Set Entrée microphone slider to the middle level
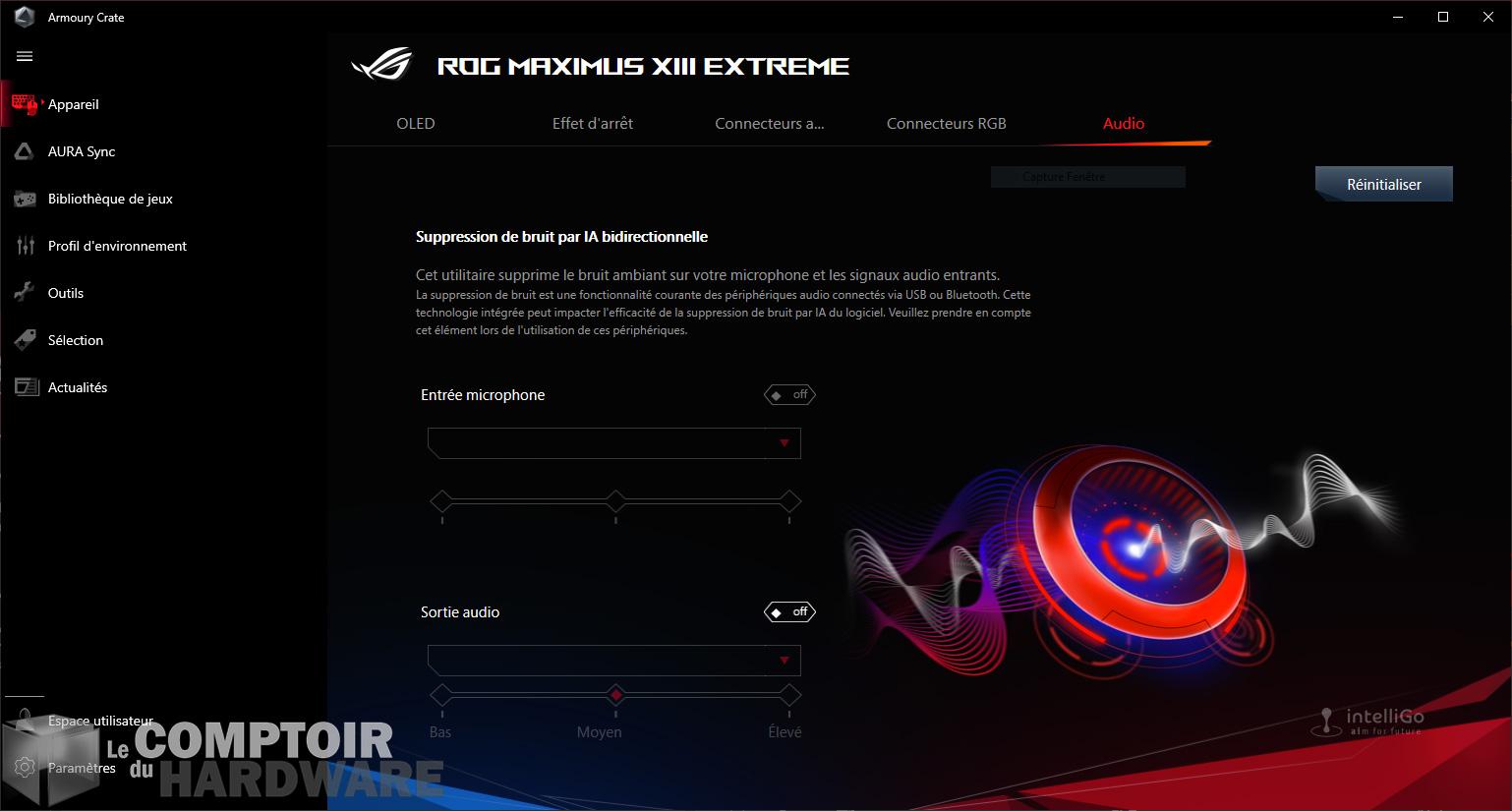1512x811 pixels. coord(615,502)
